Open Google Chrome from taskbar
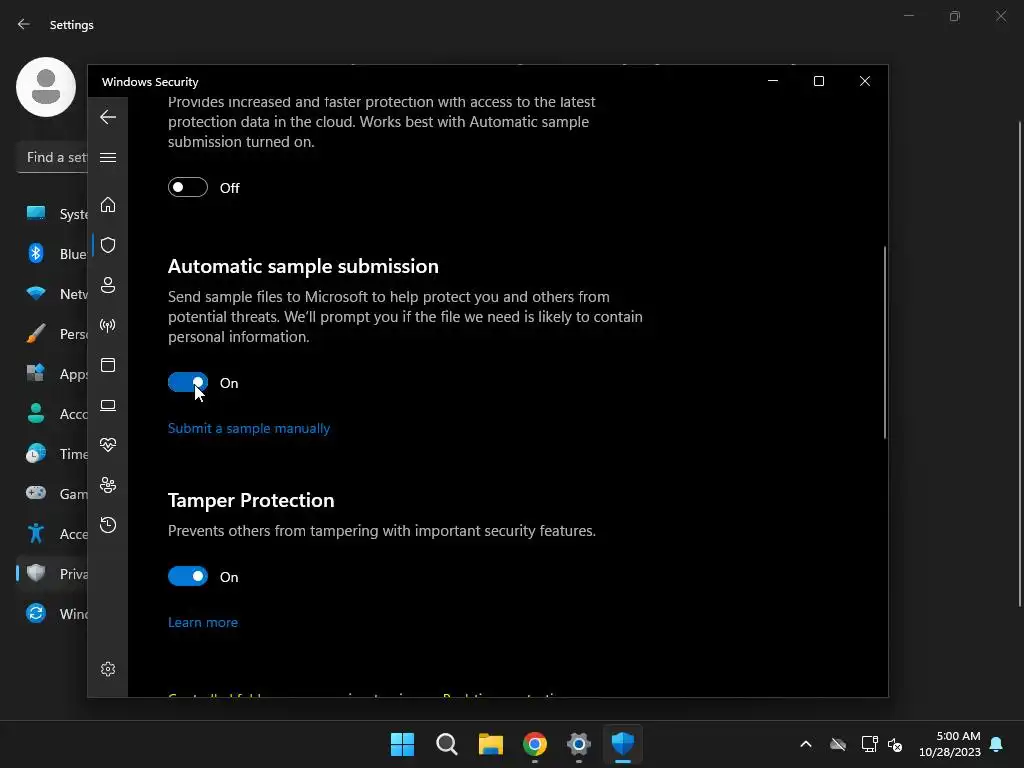 pyautogui.click(x=535, y=744)
